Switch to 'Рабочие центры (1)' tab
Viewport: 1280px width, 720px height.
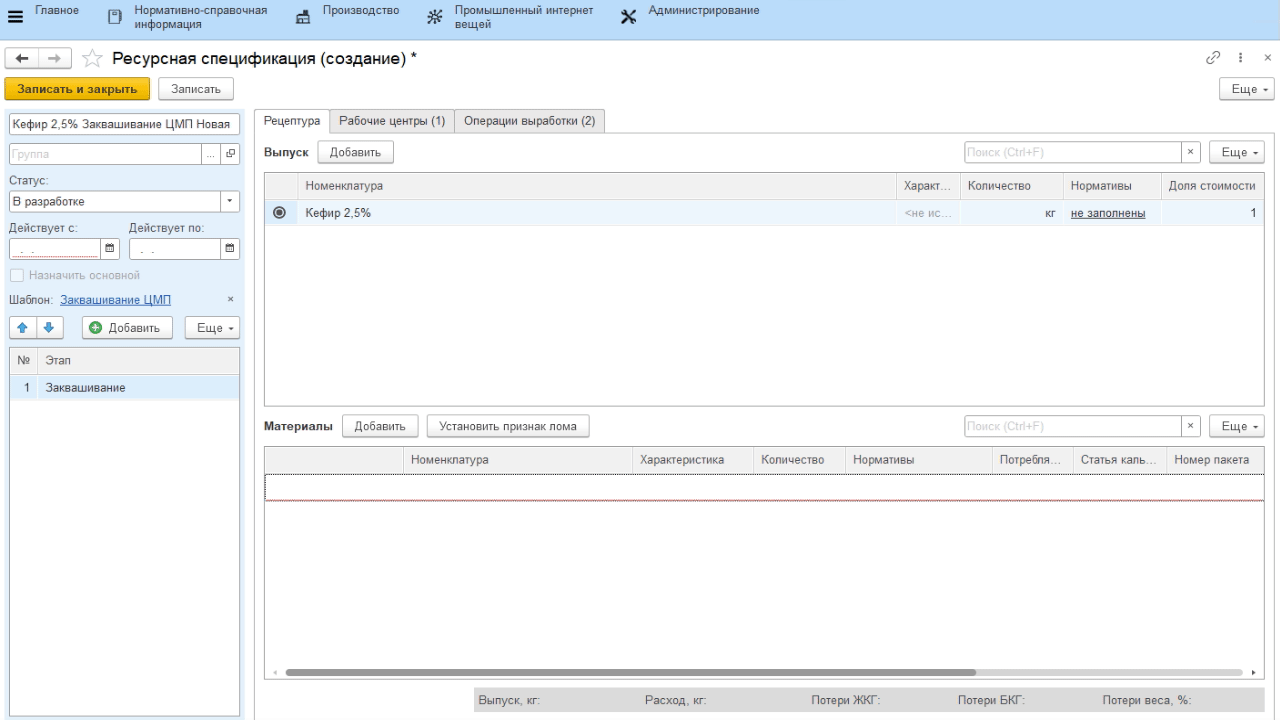(392, 121)
